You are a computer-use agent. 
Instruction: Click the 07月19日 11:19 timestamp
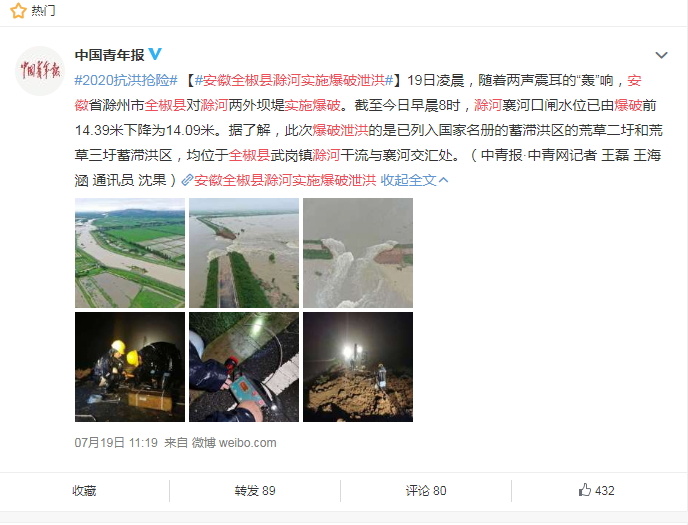coord(116,443)
